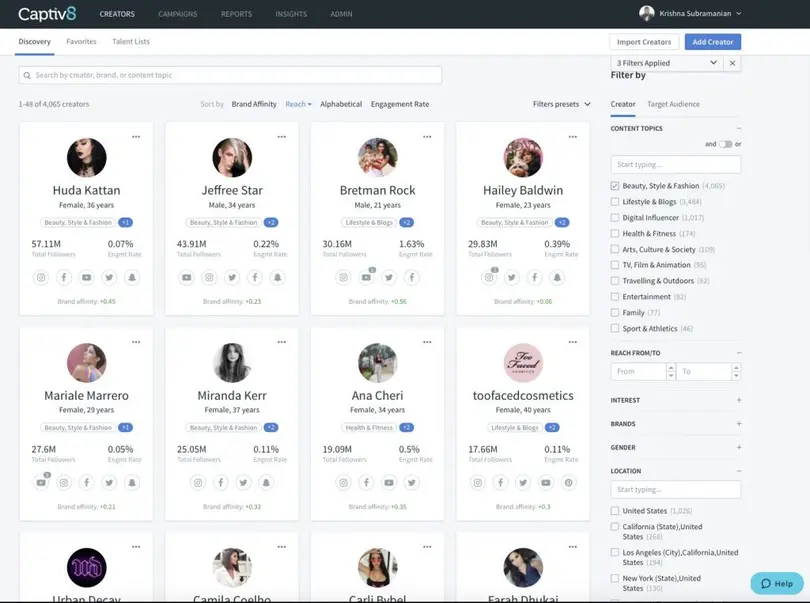Open Bretman Rock's Twitter icon
This screenshot has height=603, width=810.
point(389,277)
